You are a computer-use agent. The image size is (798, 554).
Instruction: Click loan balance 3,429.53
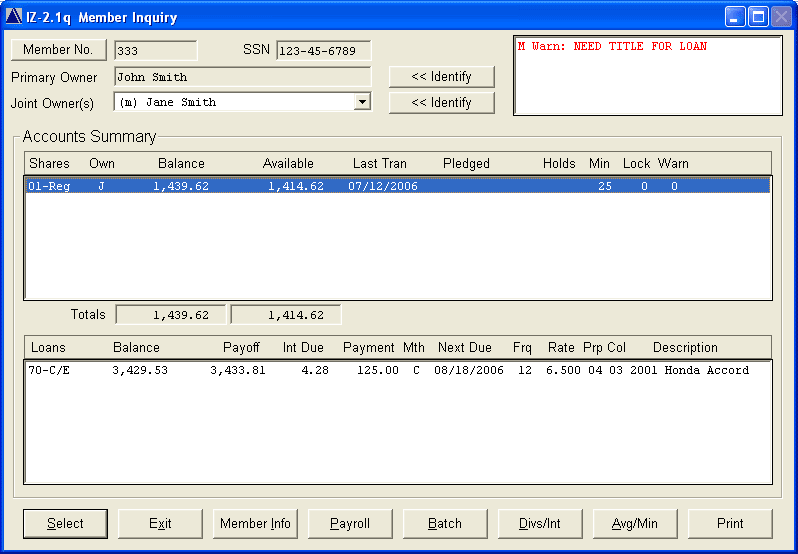(140, 370)
